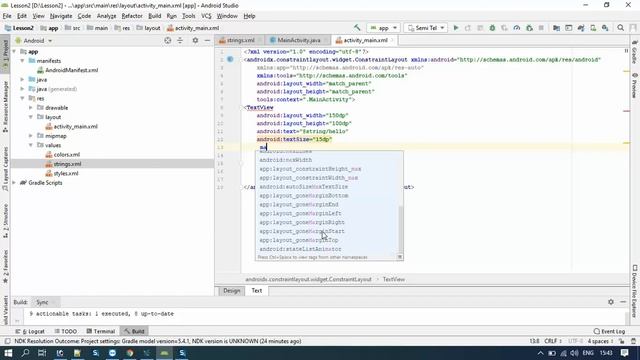
Task: Open the File menu
Action: [7, 16]
